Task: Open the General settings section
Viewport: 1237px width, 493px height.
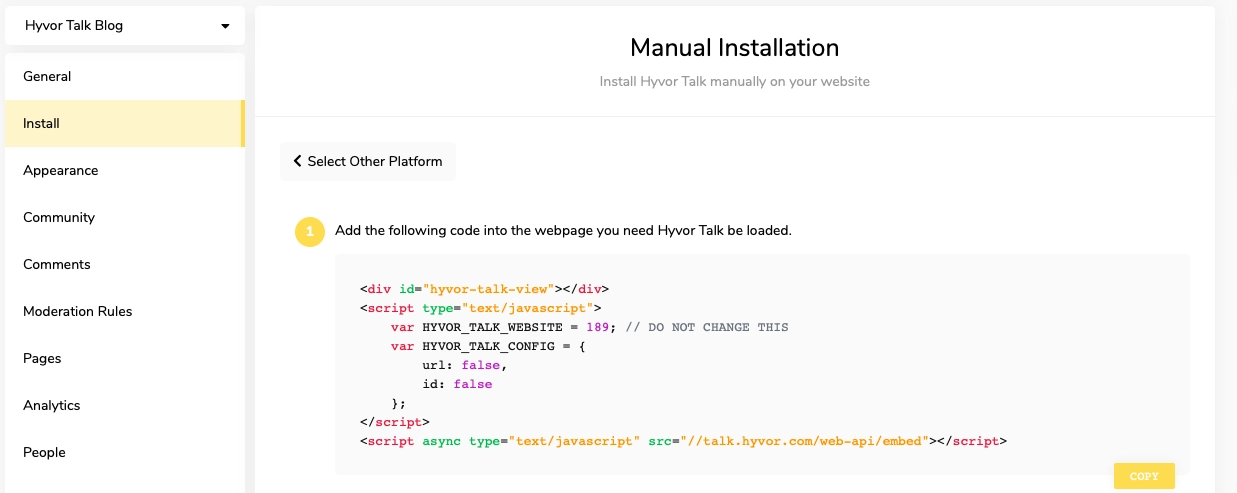Action: click(x=125, y=76)
